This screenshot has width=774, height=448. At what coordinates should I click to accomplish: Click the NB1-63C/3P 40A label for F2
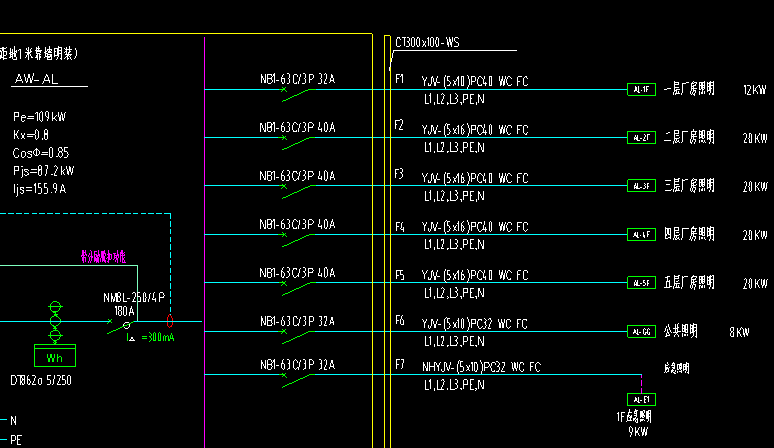coord(298,128)
